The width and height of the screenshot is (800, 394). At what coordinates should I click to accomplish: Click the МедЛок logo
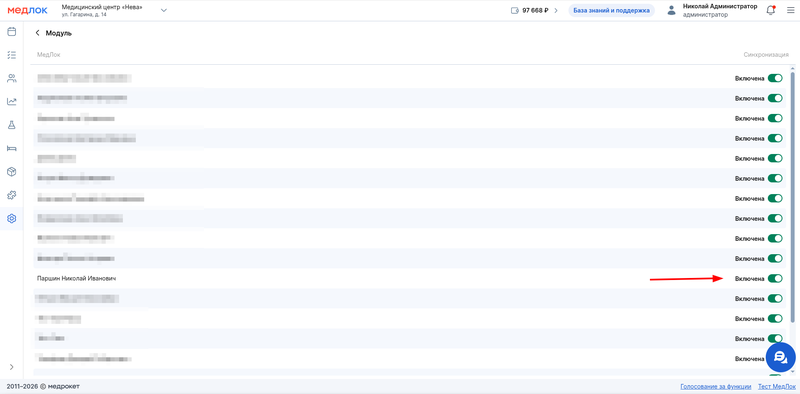coord(27,11)
